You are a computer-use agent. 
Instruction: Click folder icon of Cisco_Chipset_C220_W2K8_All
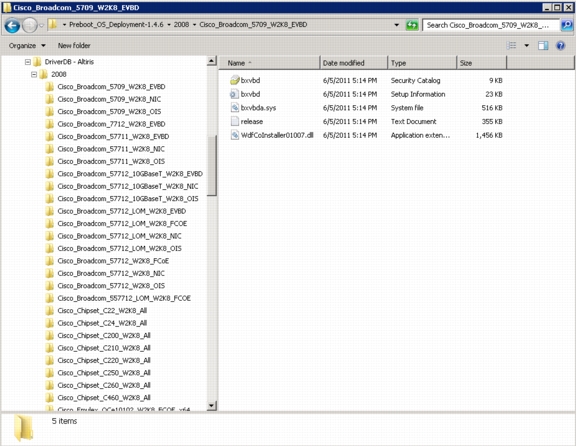tap(49, 361)
